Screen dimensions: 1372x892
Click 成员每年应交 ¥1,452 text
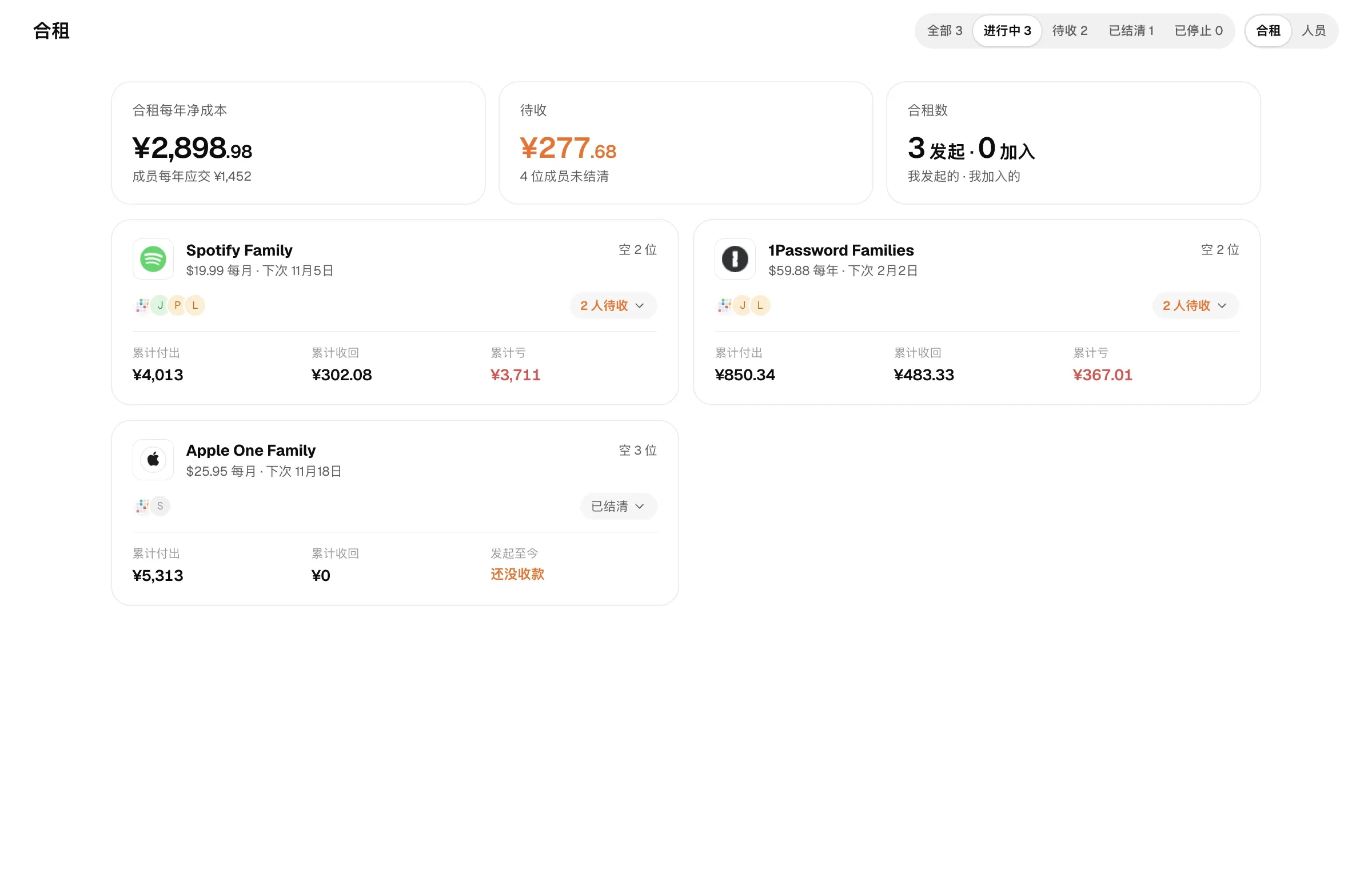tap(192, 177)
